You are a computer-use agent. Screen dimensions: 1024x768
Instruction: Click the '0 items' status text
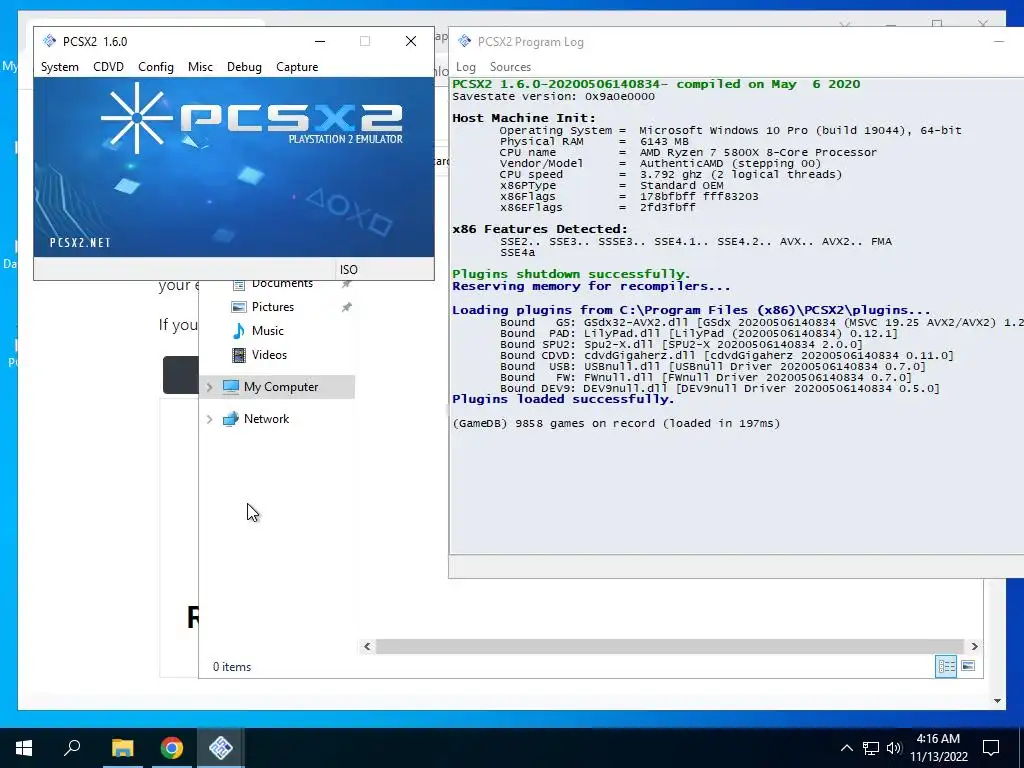coord(232,667)
